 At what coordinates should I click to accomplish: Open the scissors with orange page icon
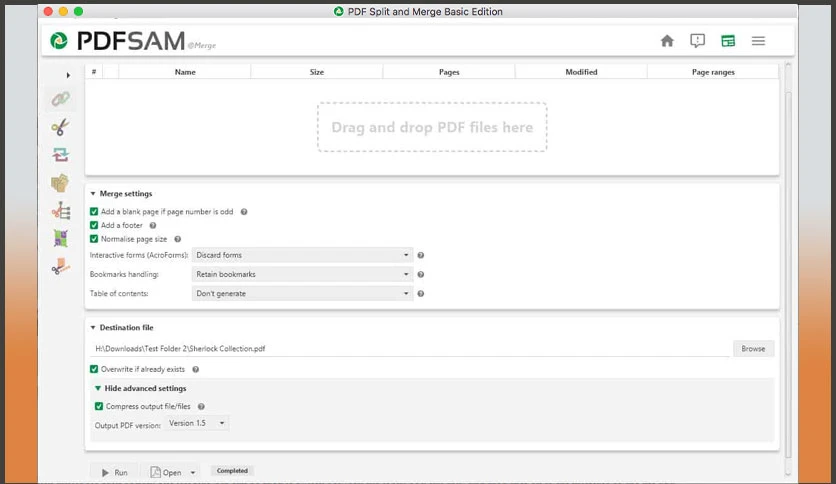click(x=60, y=267)
